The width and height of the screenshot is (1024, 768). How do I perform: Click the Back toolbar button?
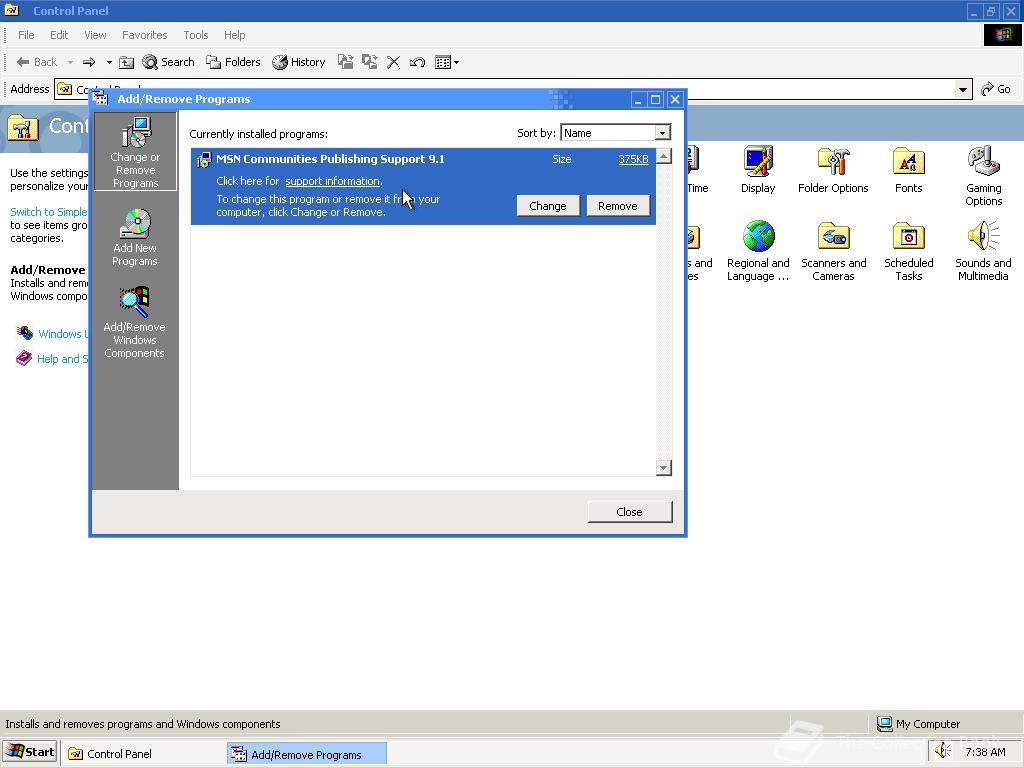[37, 62]
